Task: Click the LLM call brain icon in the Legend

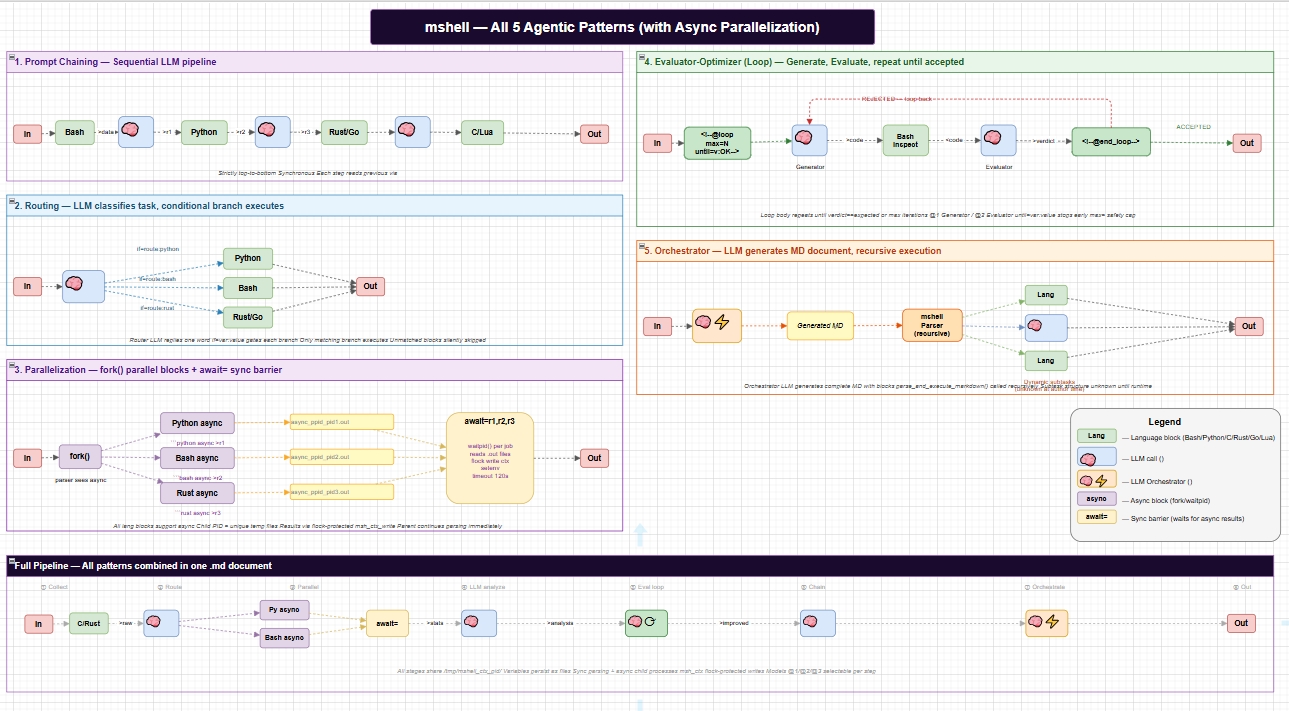Action: [x=1096, y=456]
